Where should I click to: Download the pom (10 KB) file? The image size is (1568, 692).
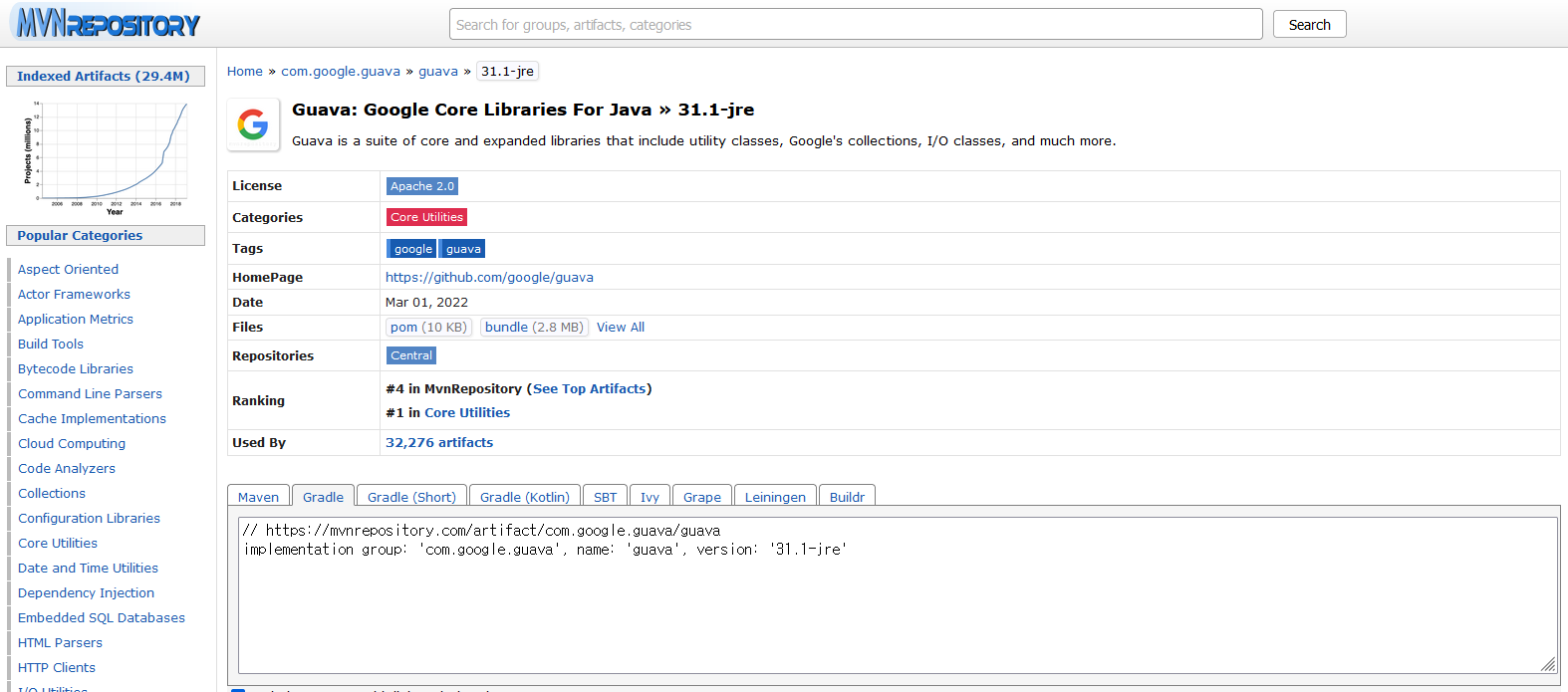428,327
